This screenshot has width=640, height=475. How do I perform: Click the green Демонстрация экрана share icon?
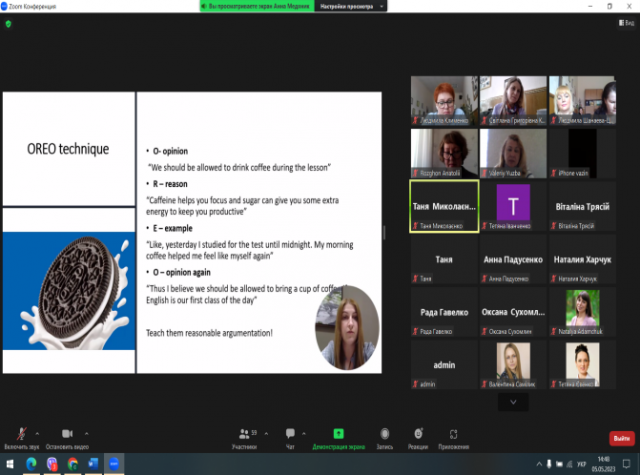click(339, 436)
